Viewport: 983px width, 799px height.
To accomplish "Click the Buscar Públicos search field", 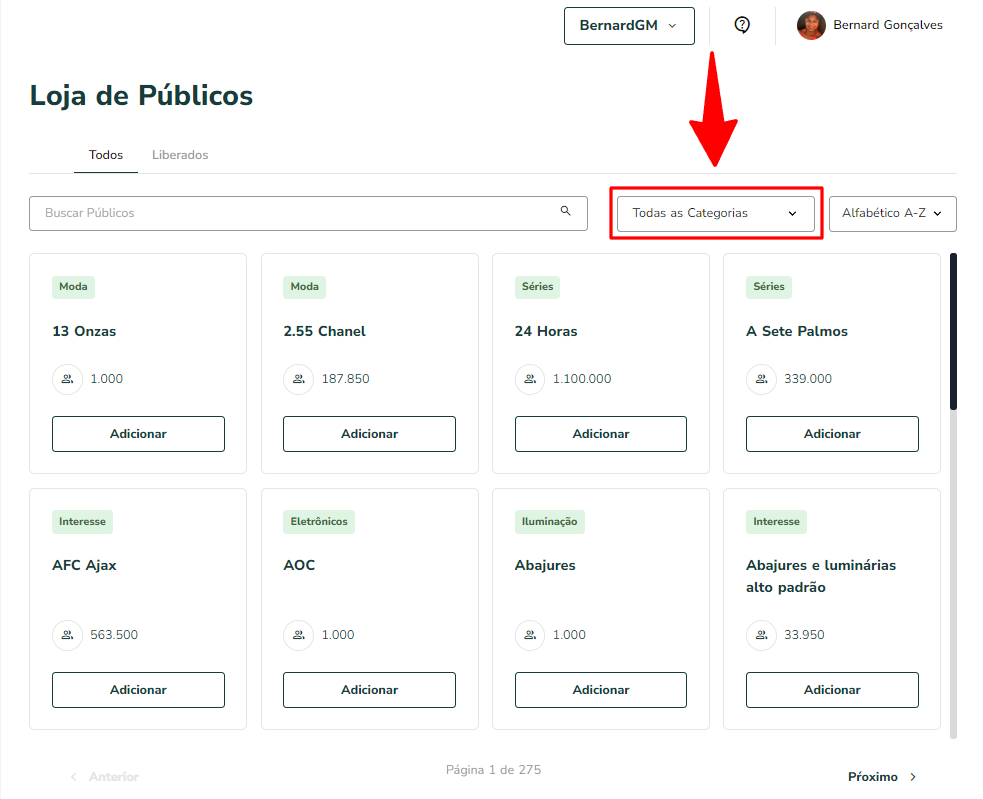I will pyautogui.click(x=308, y=213).
